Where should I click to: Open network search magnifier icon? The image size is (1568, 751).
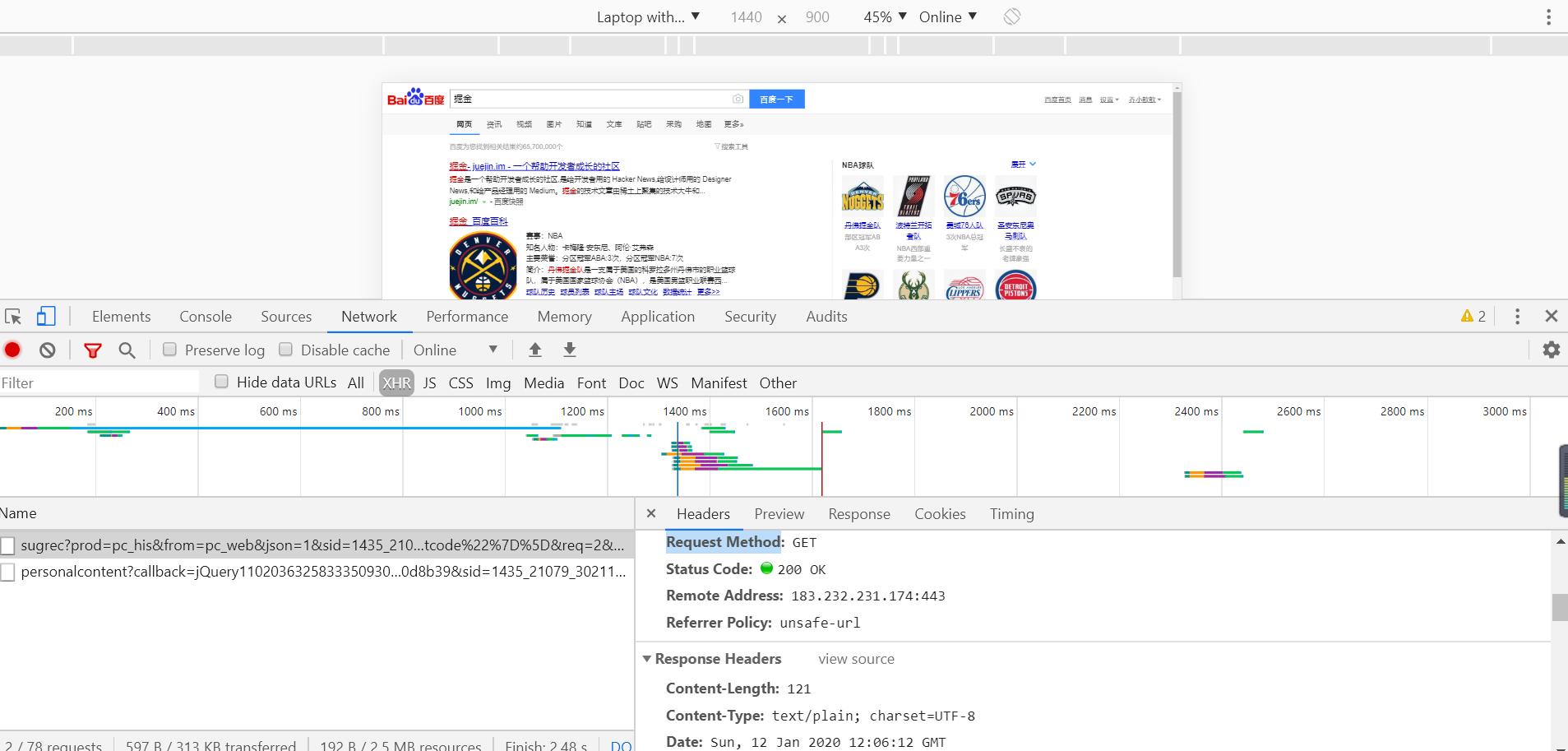tap(127, 350)
